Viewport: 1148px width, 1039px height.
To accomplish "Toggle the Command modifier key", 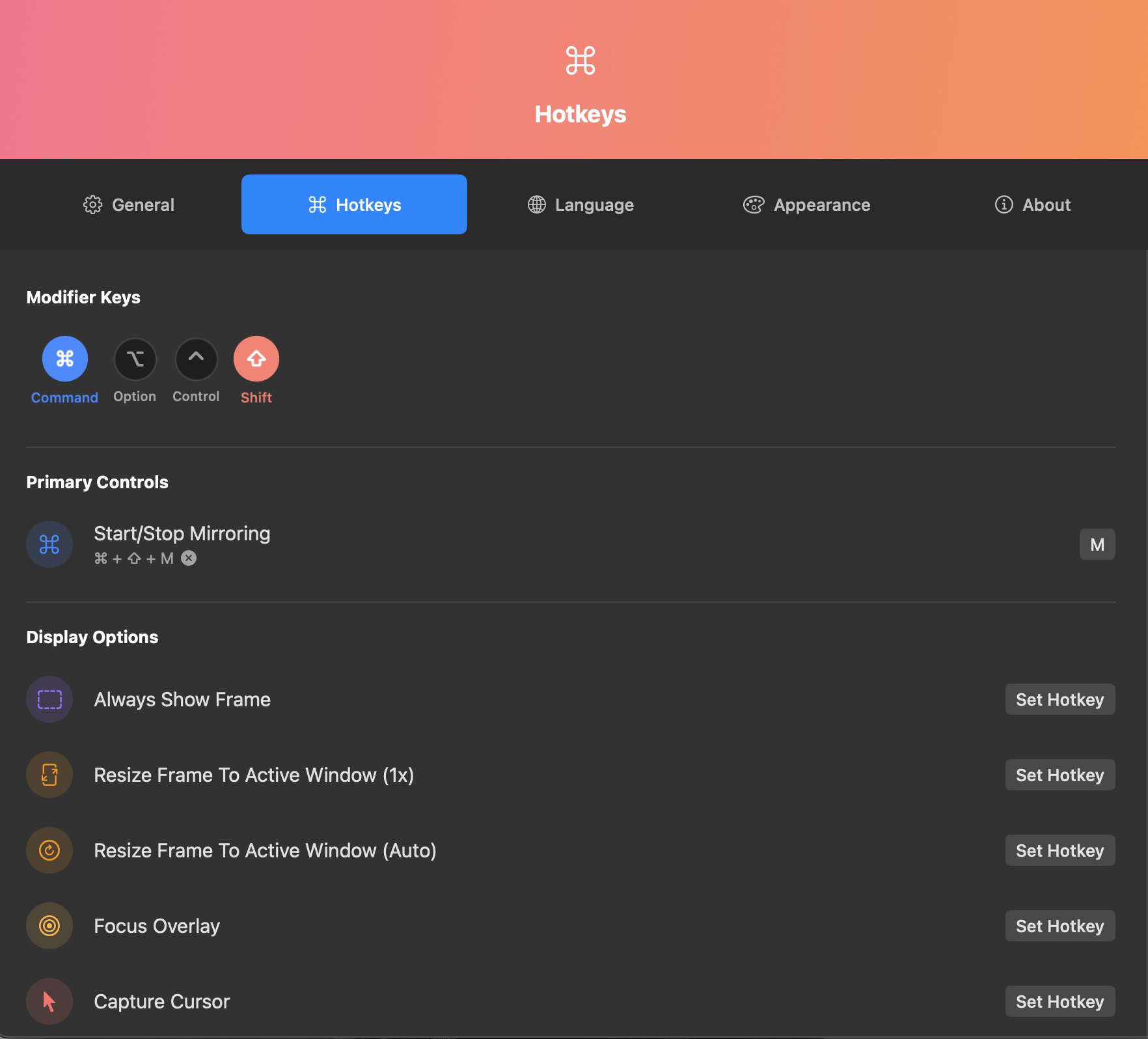I will click(65, 359).
